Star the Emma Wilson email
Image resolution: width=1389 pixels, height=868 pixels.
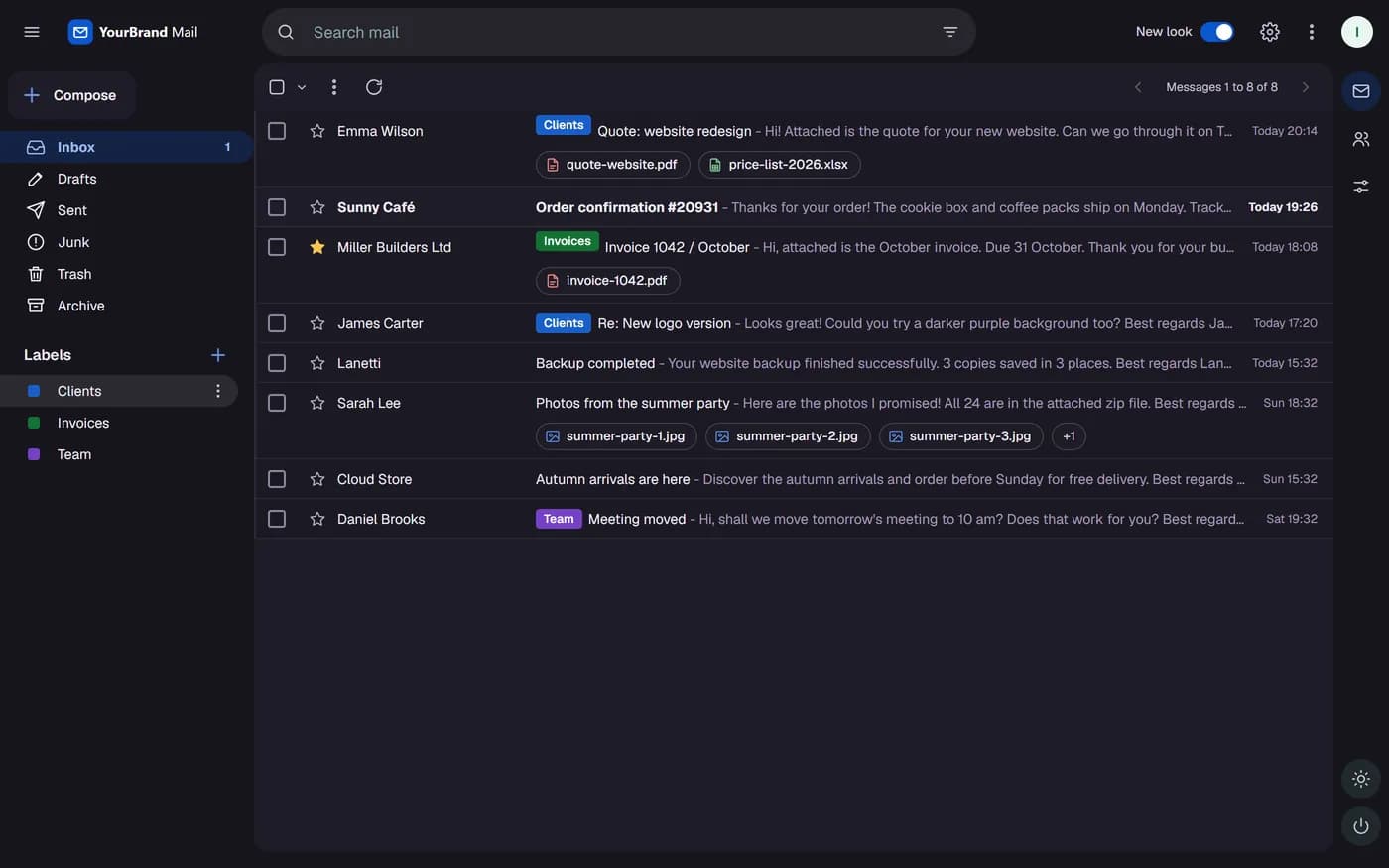317,131
